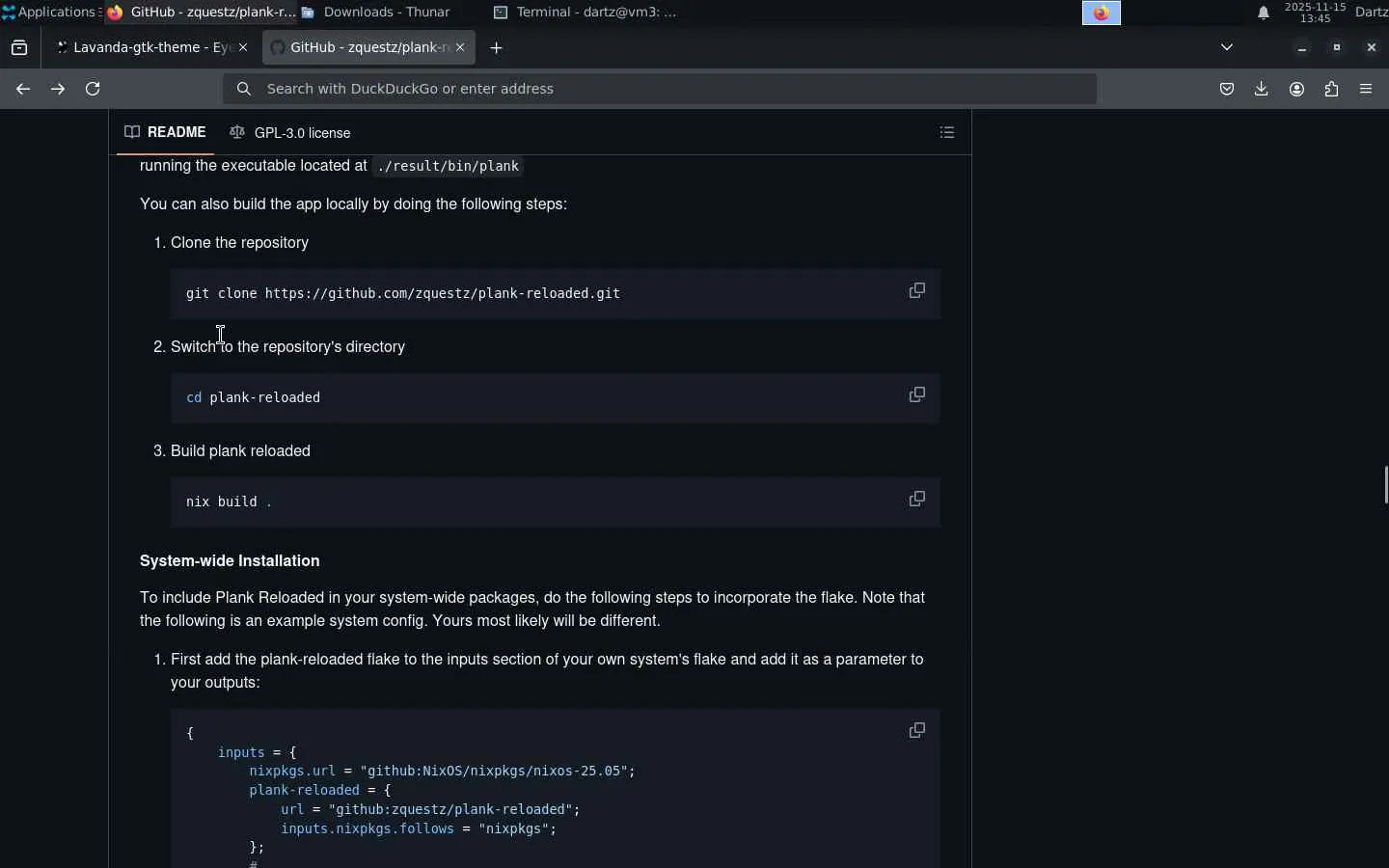Click the "cd plank-reloaded" code text

tap(253, 397)
